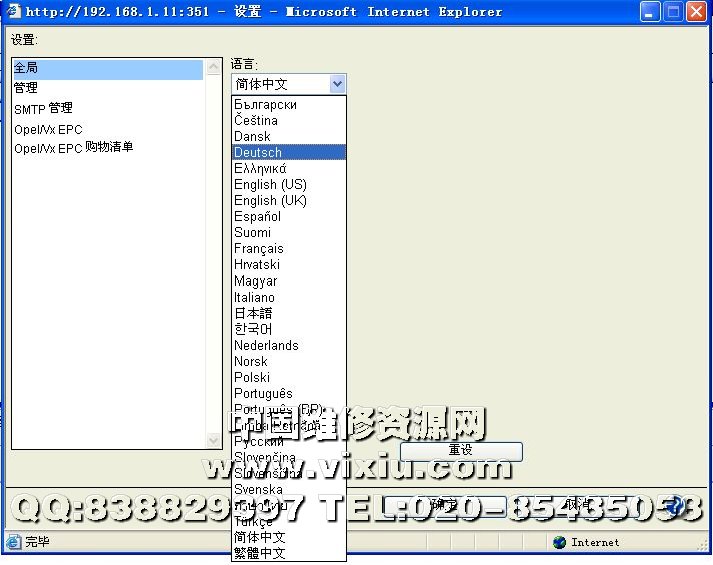Screen dimensions: 713x565
Task: Minimize the Internet Explorer window
Action: click(x=649, y=12)
